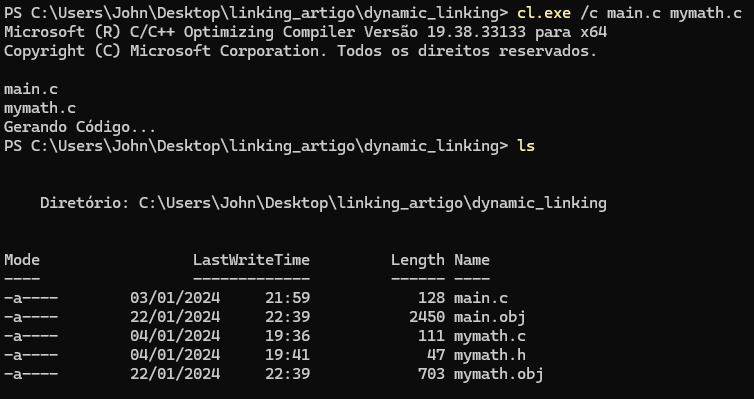Click the Diretório path line
Viewport: 754px width, 399px height.
point(323,203)
